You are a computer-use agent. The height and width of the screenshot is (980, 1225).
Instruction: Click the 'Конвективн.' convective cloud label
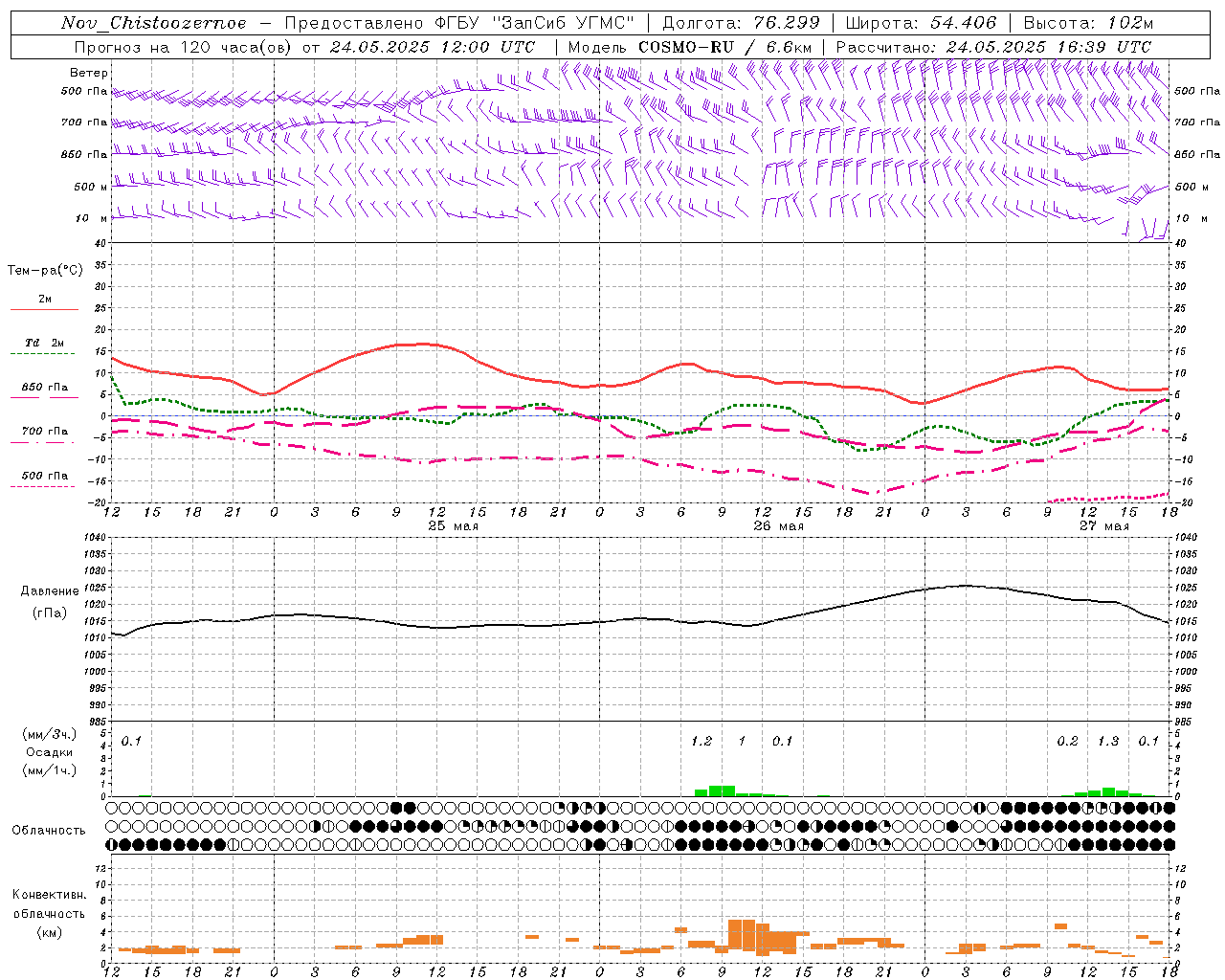[x=49, y=895]
